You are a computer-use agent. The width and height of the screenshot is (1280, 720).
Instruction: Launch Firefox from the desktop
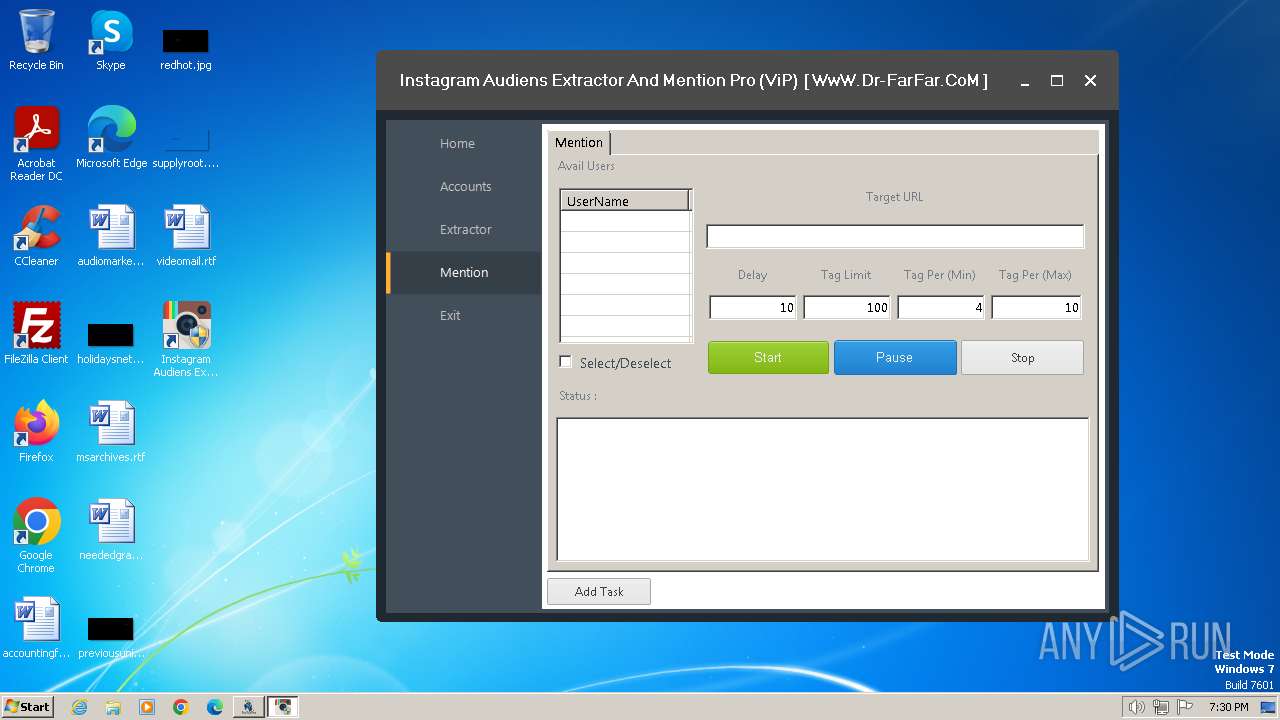tap(36, 432)
